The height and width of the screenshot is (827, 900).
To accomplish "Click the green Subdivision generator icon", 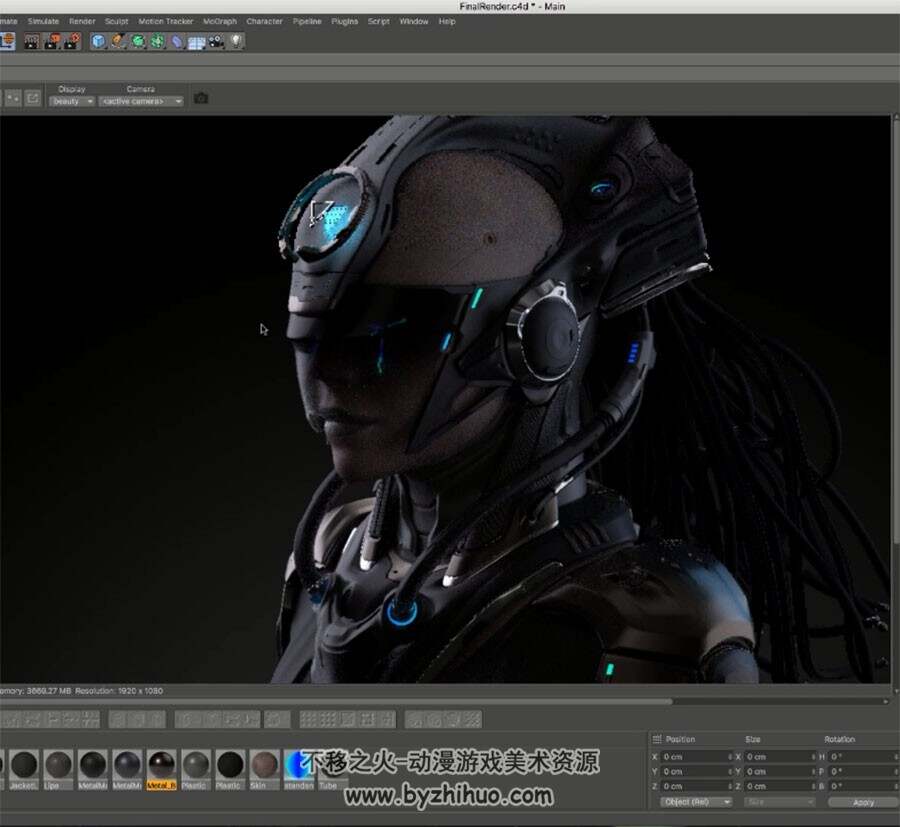I will (138, 41).
